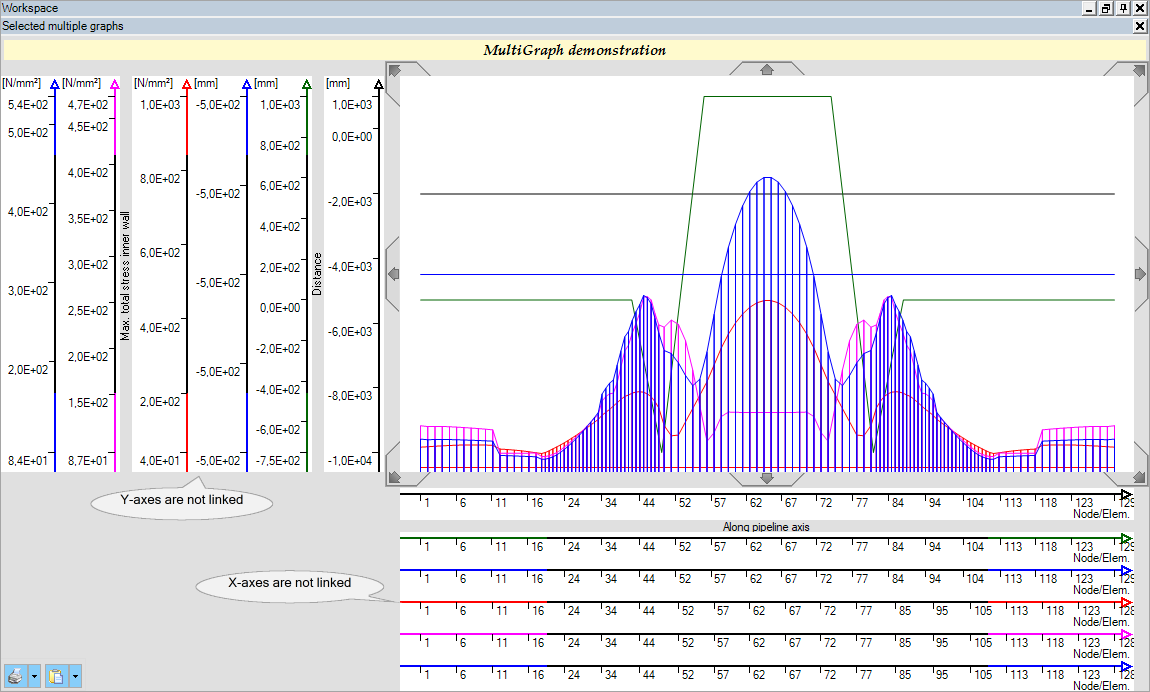Minimize the Workspace panel
The height and width of the screenshot is (692, 1150).
pos(1089,8)
